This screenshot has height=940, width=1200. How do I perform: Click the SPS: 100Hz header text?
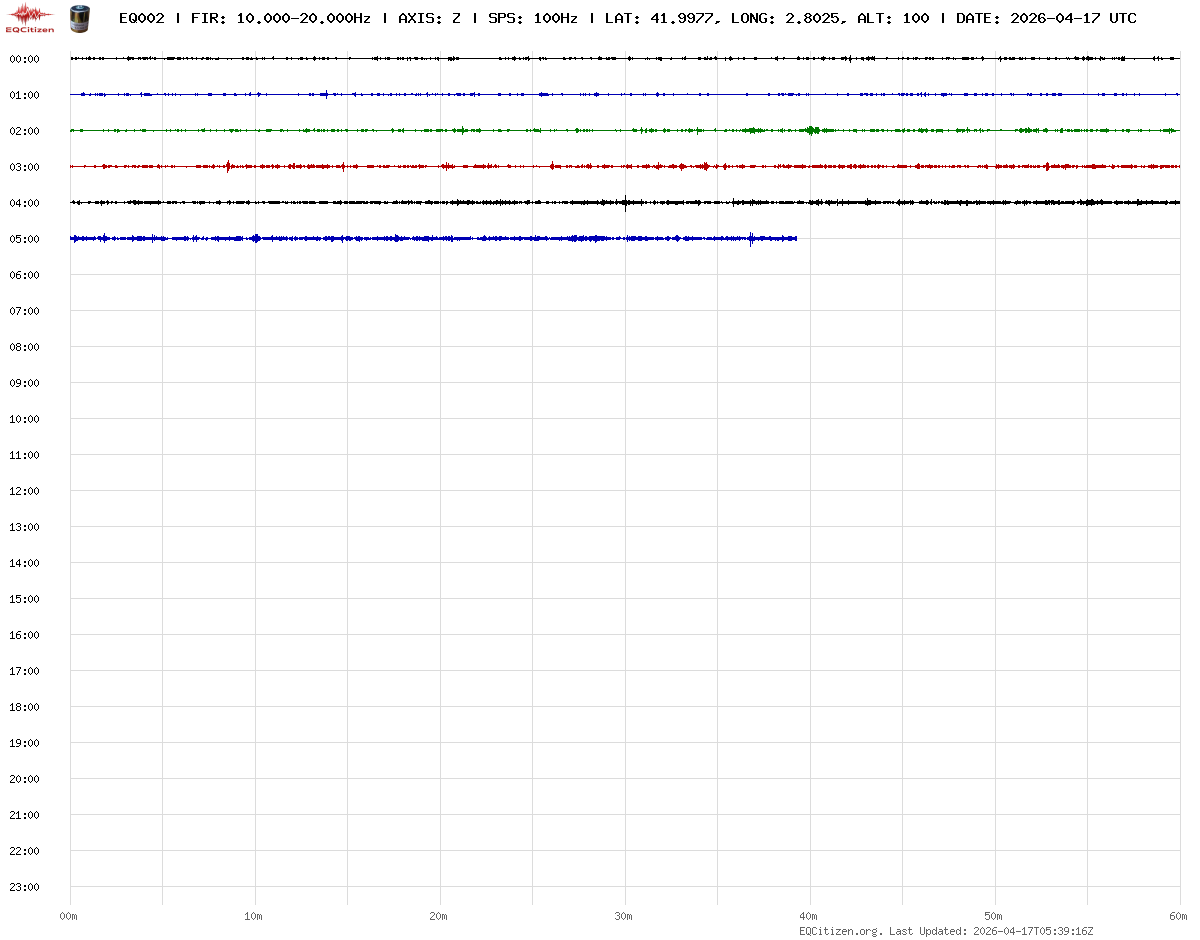[532, 18]
